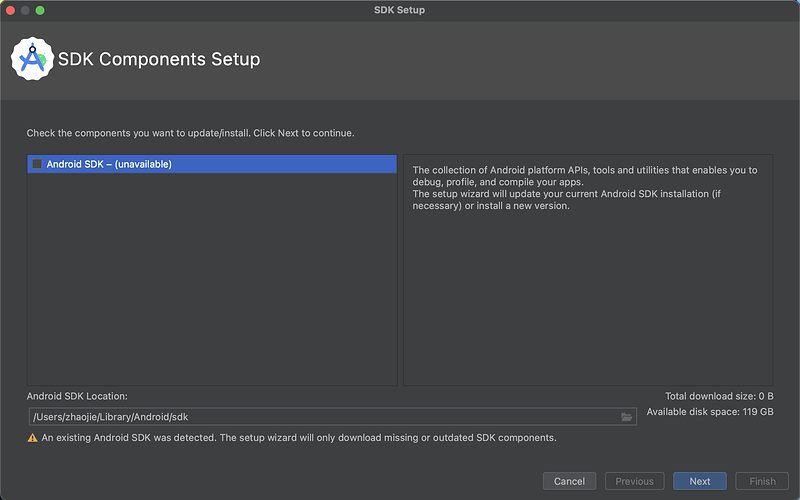Click the Cancel button
The image size is (800, 500).
(569, 481)
